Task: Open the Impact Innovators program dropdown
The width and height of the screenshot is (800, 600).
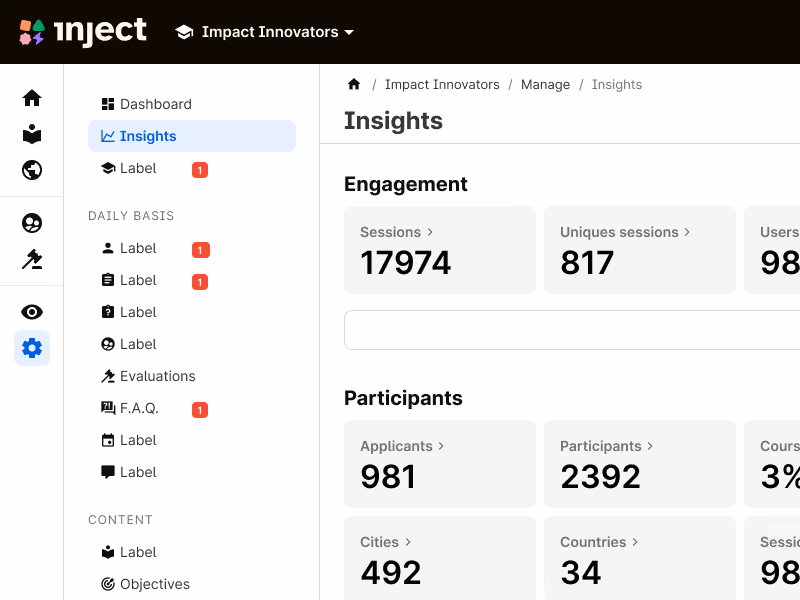Action: click(x=264, y=32)
